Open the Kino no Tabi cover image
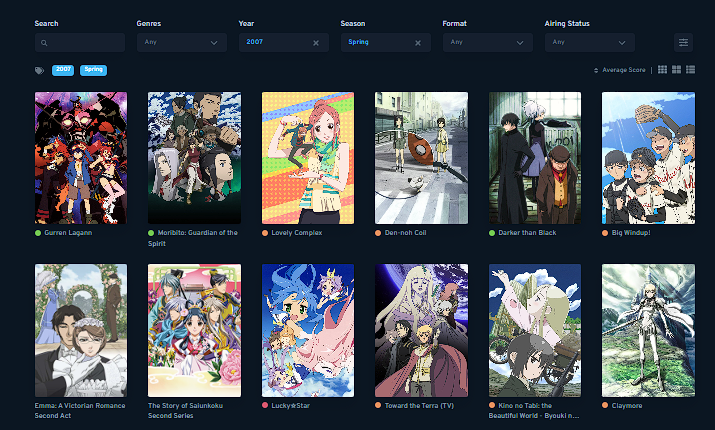Screen dimensions: 715x430 click(x=535, y=331)
